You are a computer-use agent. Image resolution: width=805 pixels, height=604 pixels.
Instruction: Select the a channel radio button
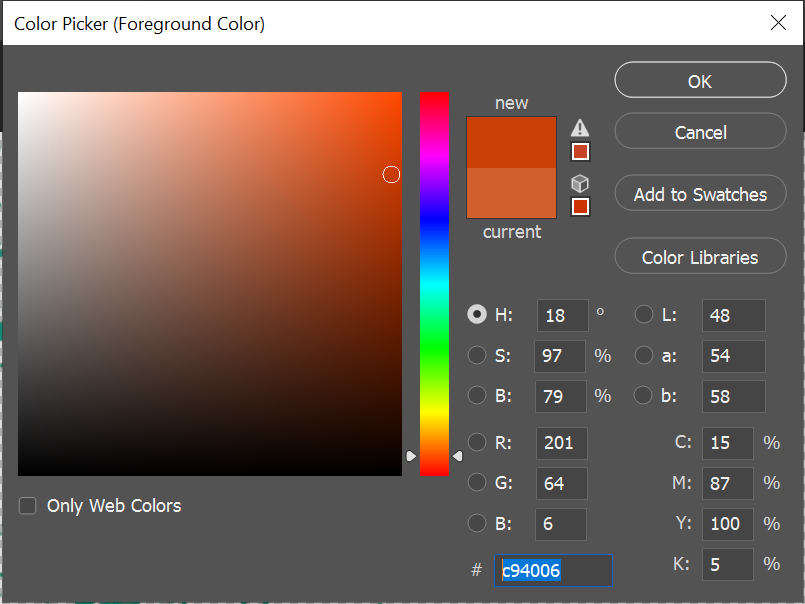coord(644,355)
